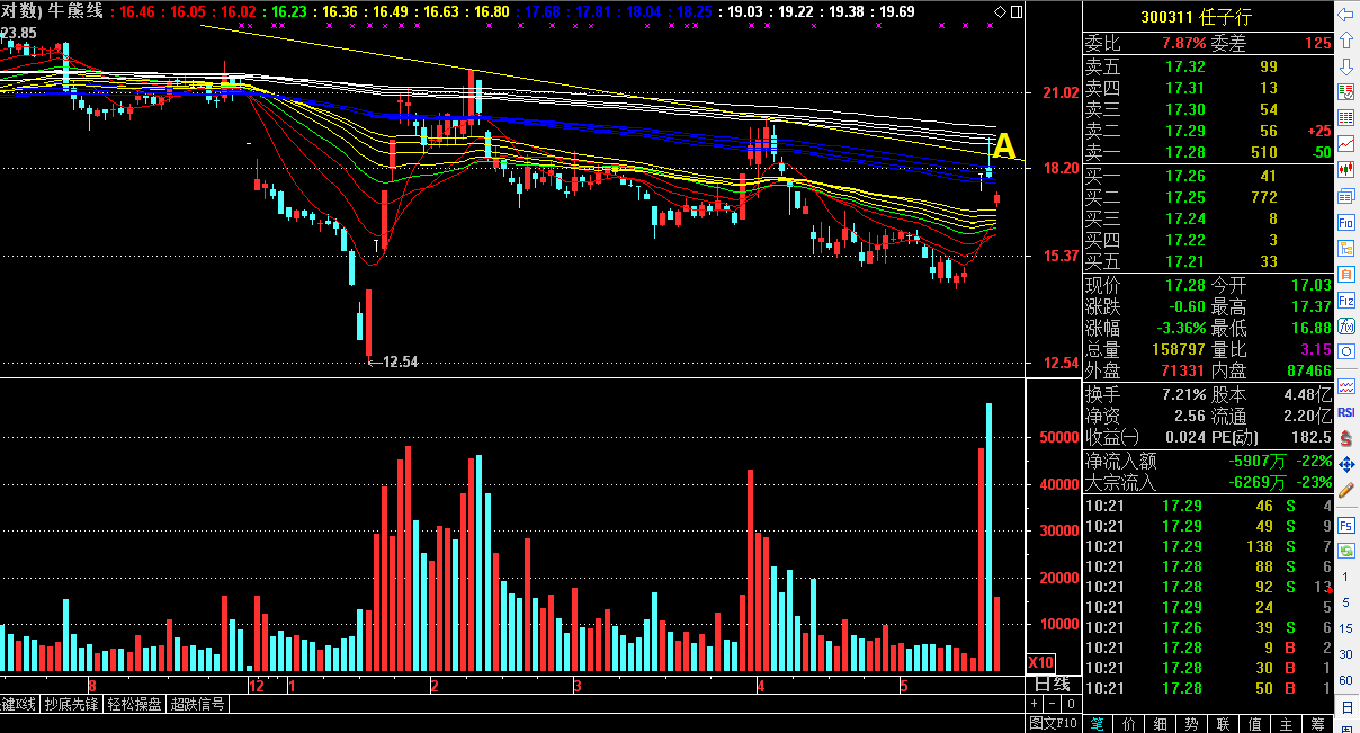Click the plus zoom button below chart
This screenshot has height=733, width=1360.
[1035, 704]
